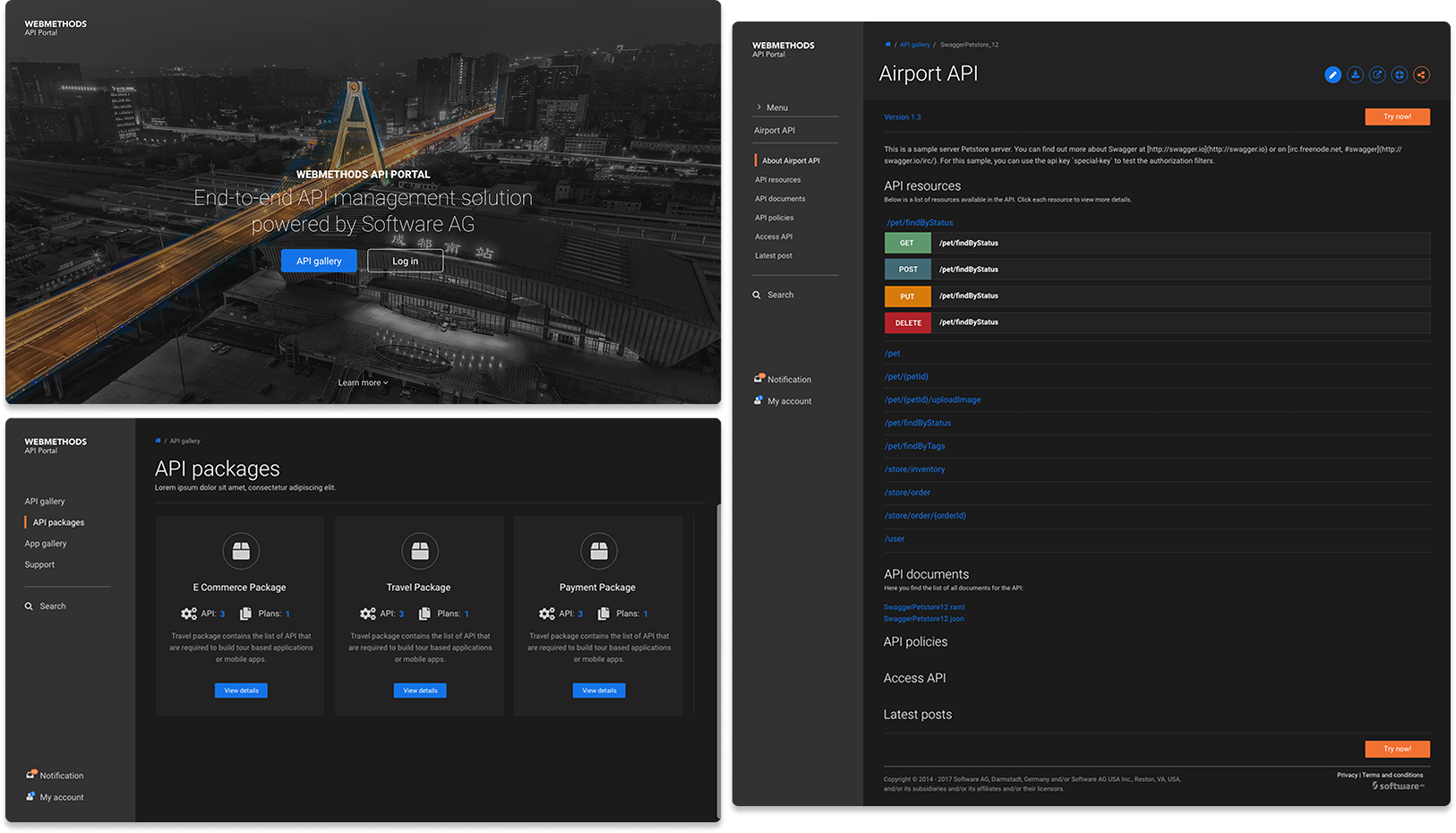Select API packages in the left sidebar menu

click(58, 522)
